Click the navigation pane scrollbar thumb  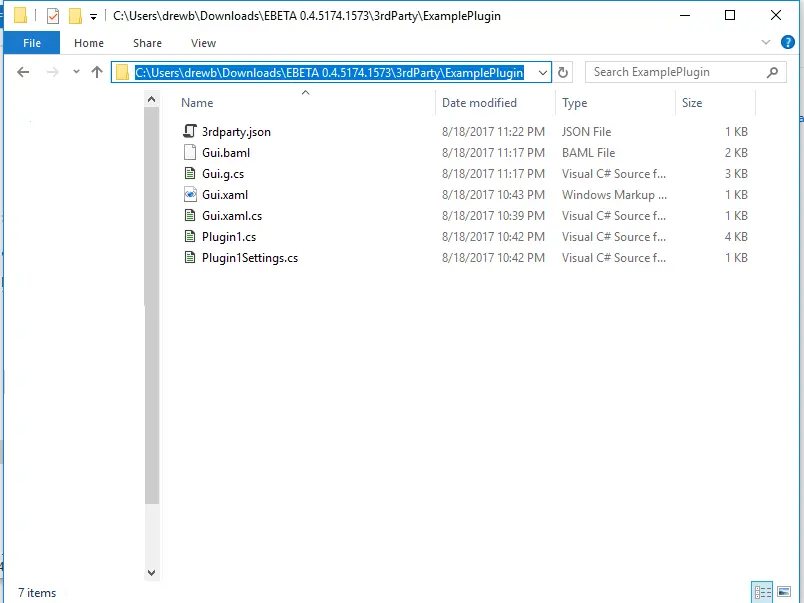point(152,306)
